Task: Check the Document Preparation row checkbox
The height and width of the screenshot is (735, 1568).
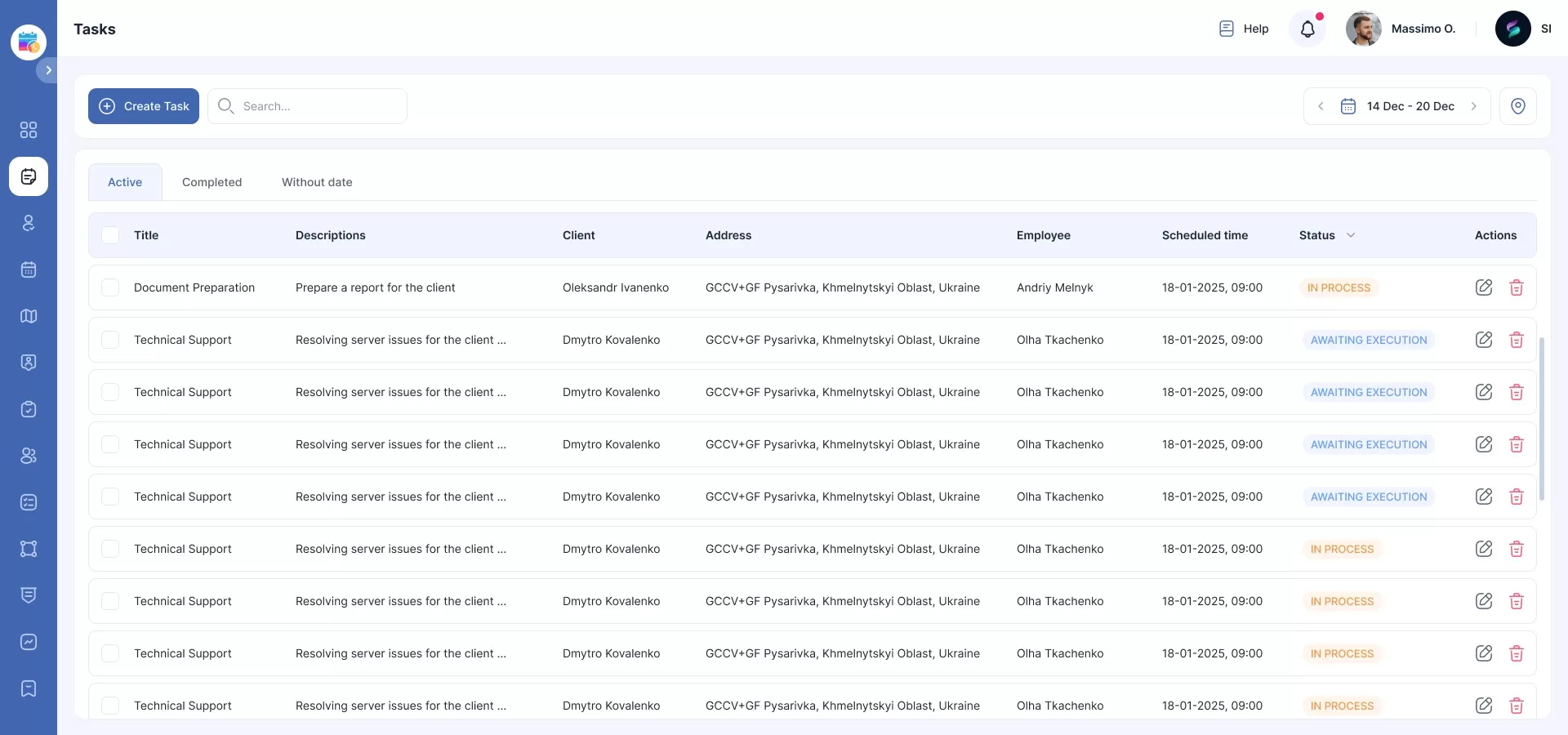Action: (110, 287)
